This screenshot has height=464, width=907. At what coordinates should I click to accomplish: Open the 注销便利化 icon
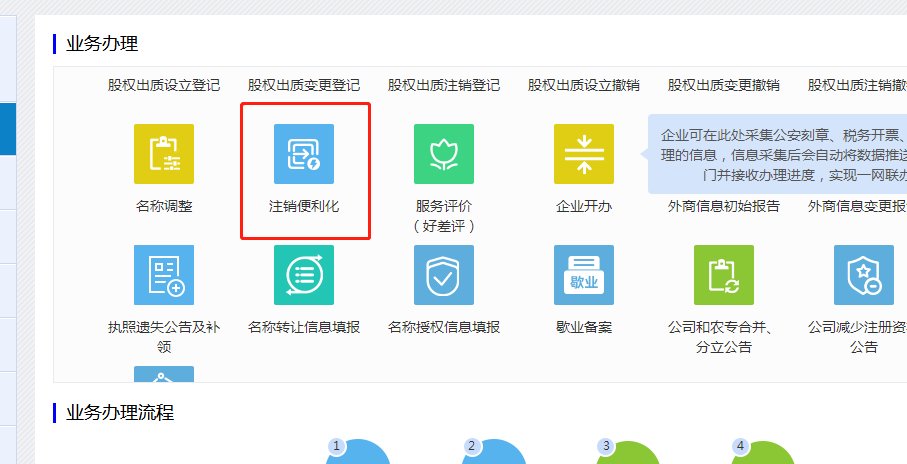tap(304, 154)
